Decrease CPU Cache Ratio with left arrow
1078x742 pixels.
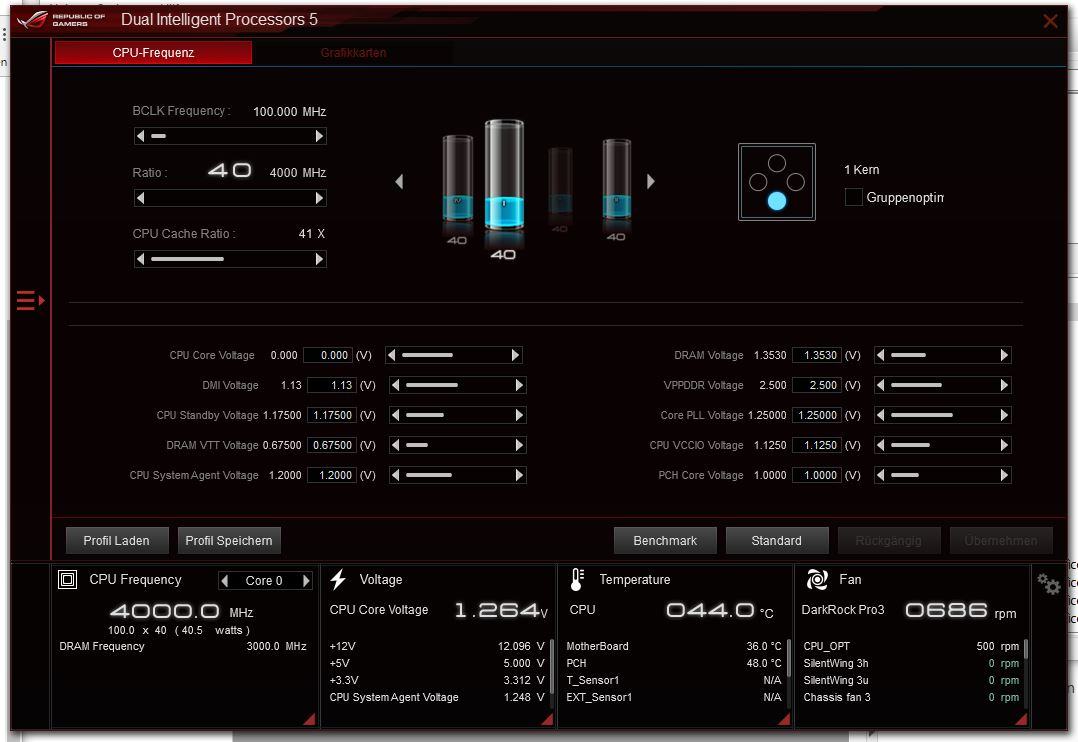(141, 259)
